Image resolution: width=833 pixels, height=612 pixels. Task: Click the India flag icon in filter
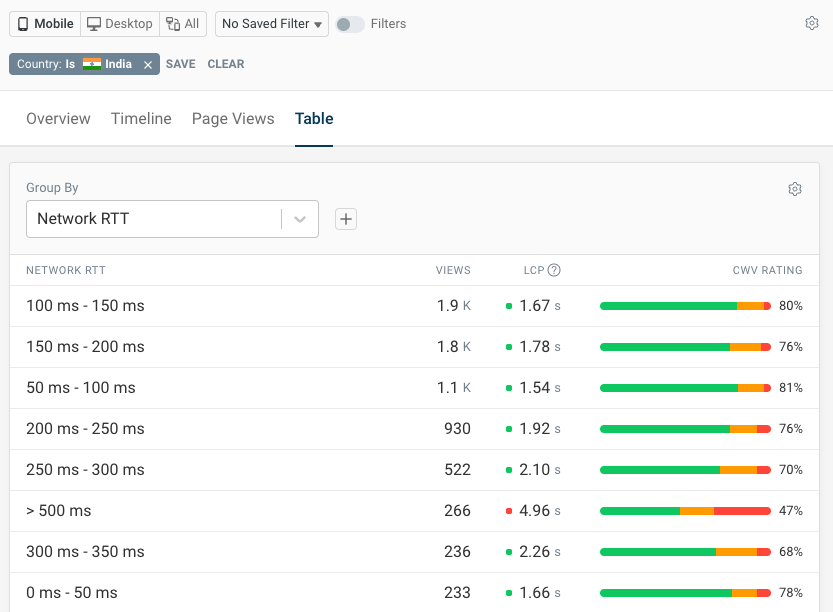coord(92,64)
